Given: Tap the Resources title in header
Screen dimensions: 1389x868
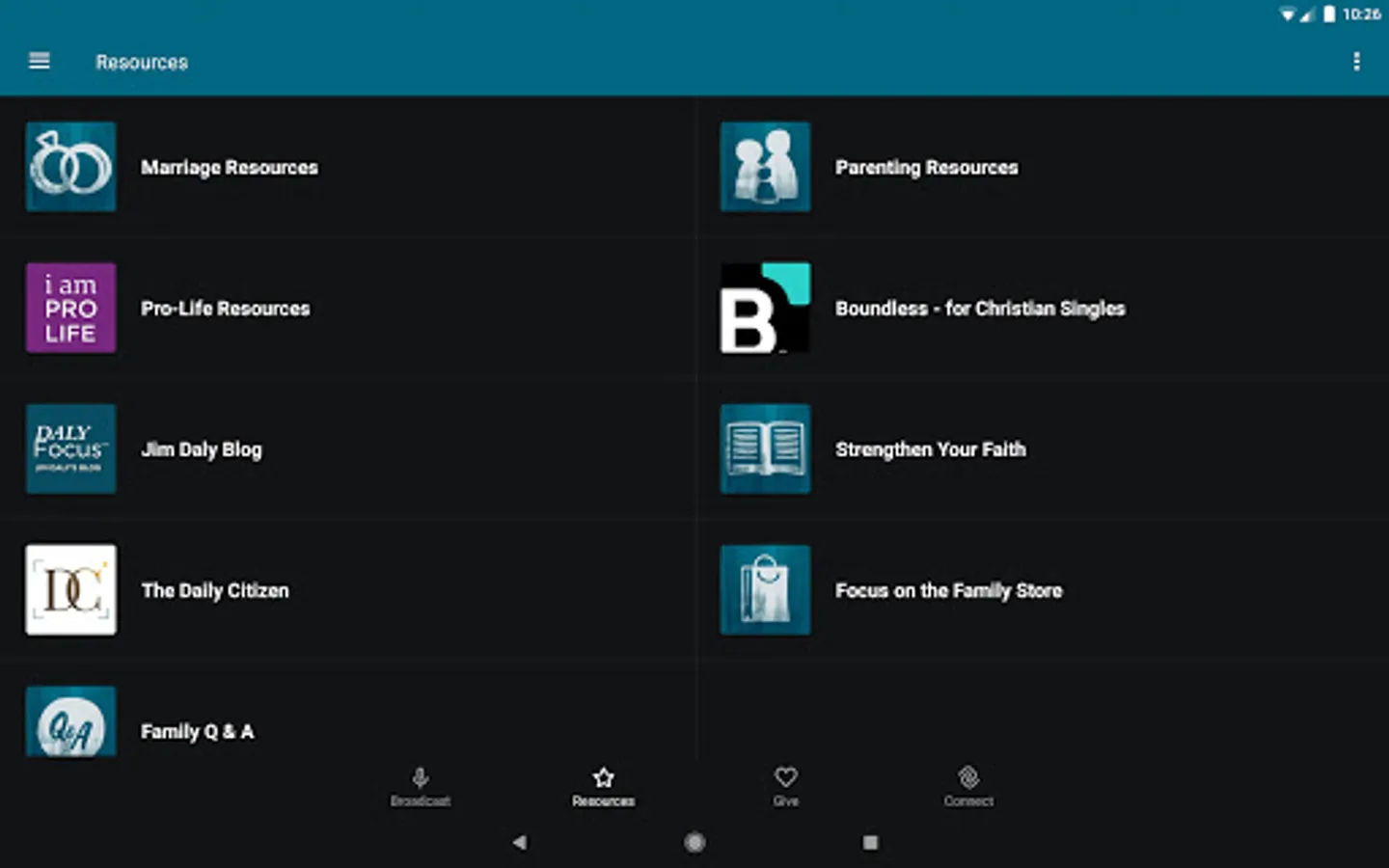Looking at the screenshot, I should [142, 62].
